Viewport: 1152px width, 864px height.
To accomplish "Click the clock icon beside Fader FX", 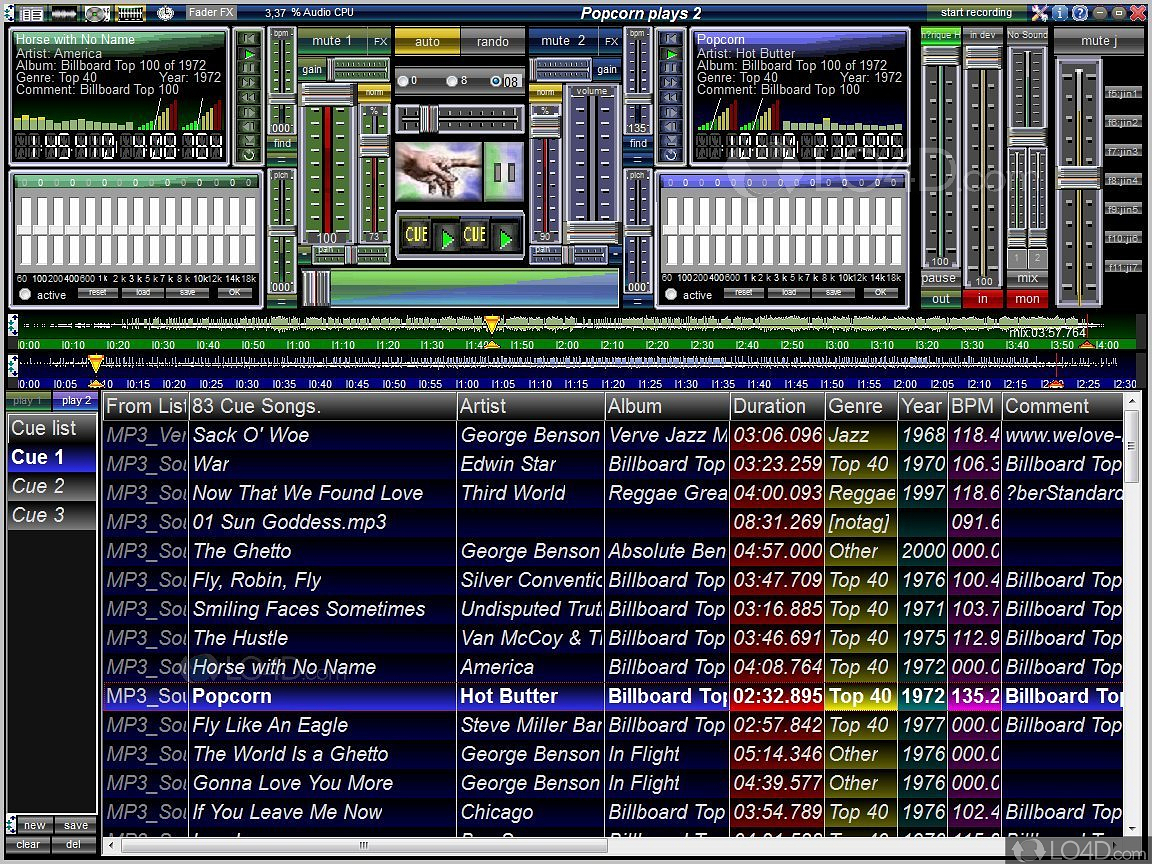I will click(x=166, y=13).
